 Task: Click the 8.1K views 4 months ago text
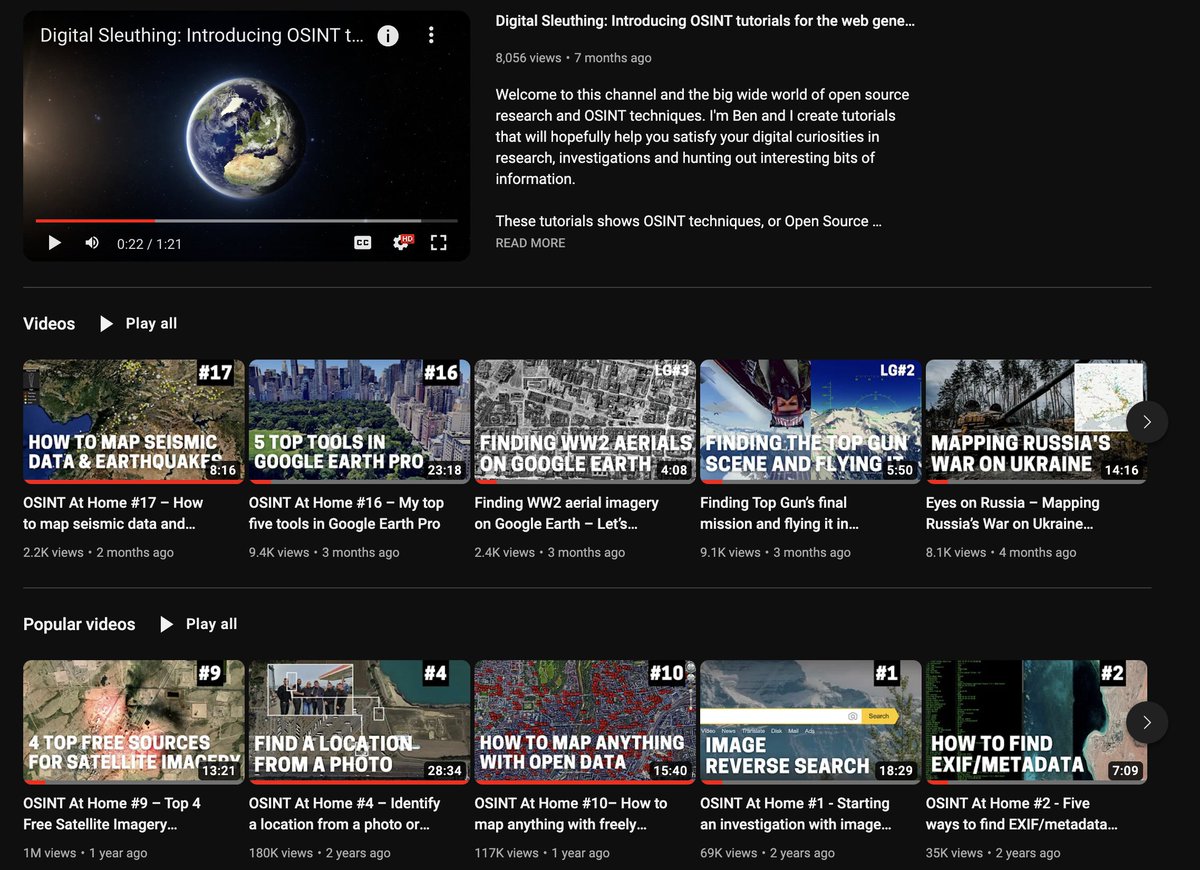[x=1001, y=552]
